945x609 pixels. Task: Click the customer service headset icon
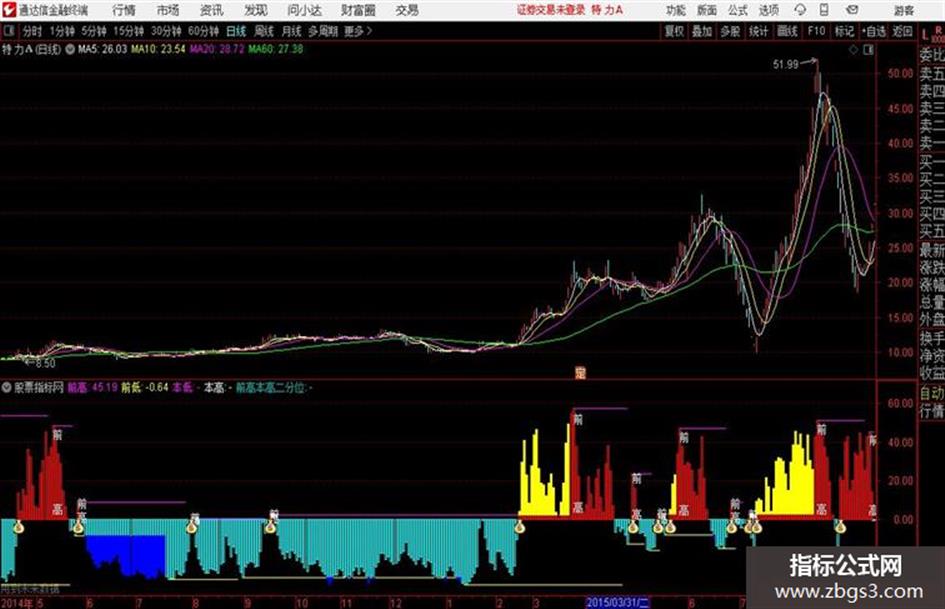(800, 10)
